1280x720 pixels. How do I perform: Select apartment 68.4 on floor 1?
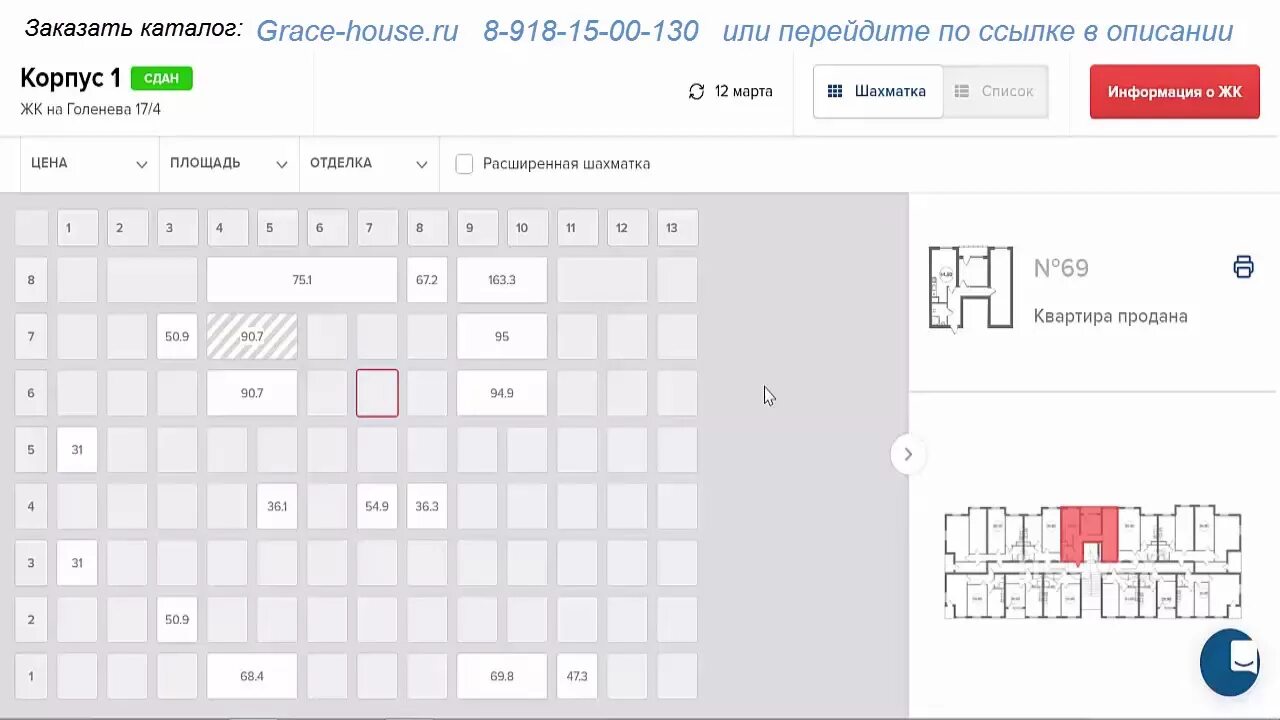[252, 676]
